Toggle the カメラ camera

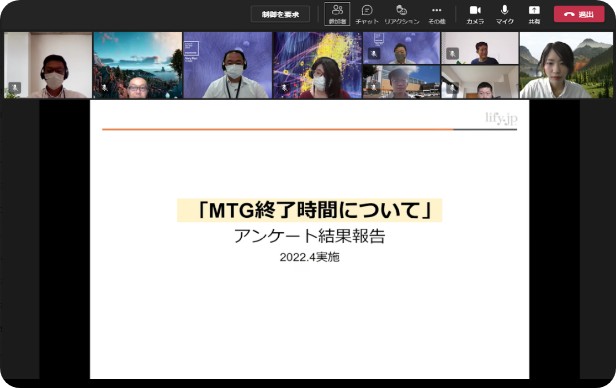tap(475, 15)
